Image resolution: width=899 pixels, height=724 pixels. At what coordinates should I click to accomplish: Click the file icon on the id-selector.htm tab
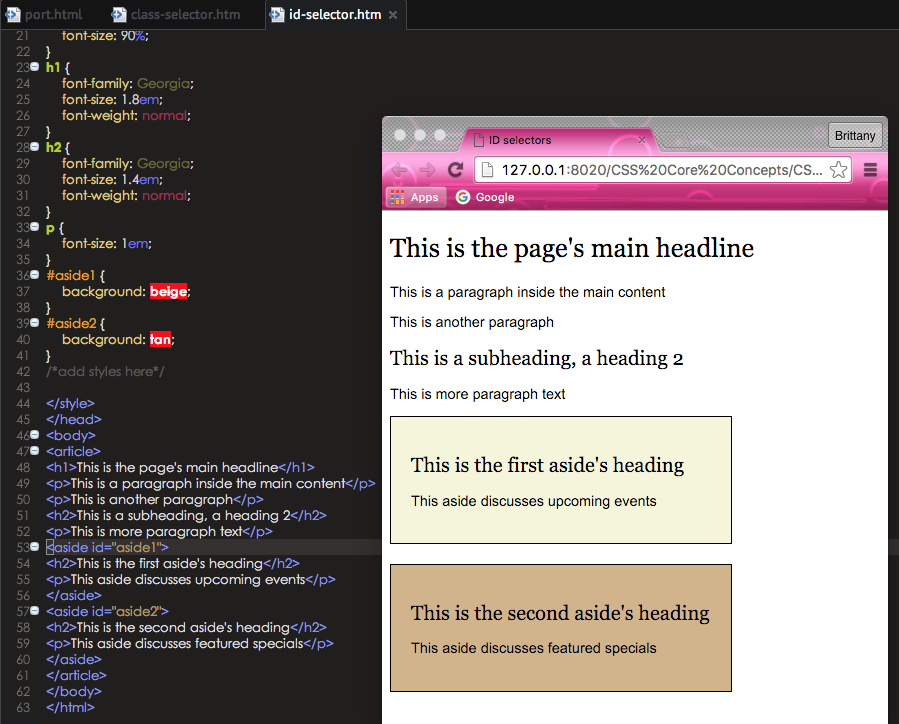(x=280, y=15)
